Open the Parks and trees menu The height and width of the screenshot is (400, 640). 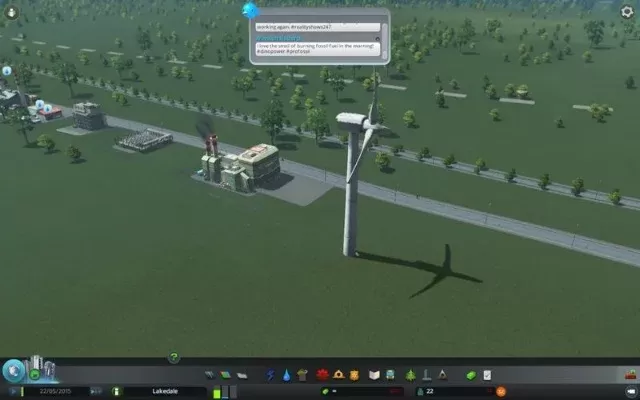410,375
